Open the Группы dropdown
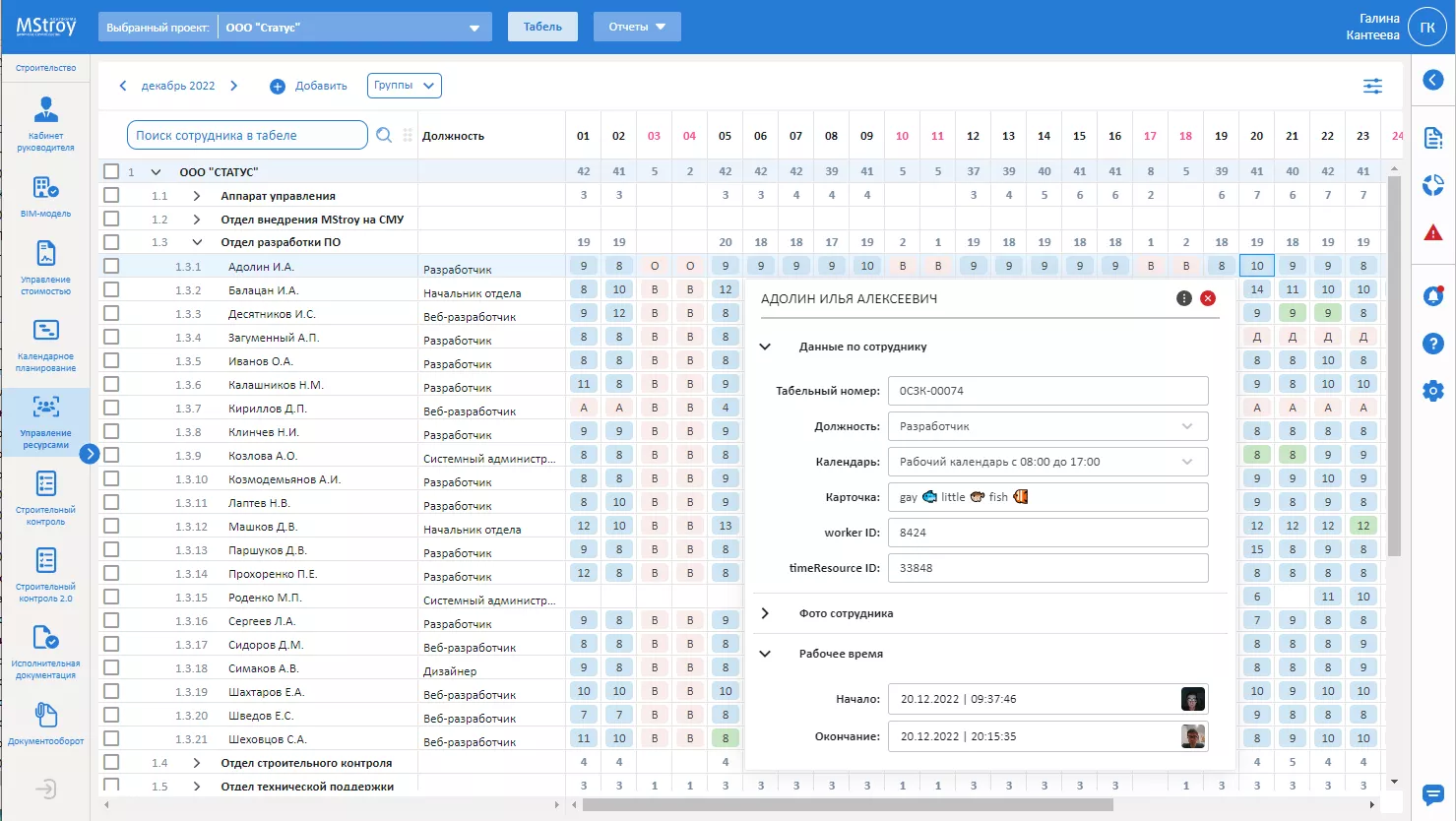Screen dimensions: 1456x821 click(x=404, y=86)
